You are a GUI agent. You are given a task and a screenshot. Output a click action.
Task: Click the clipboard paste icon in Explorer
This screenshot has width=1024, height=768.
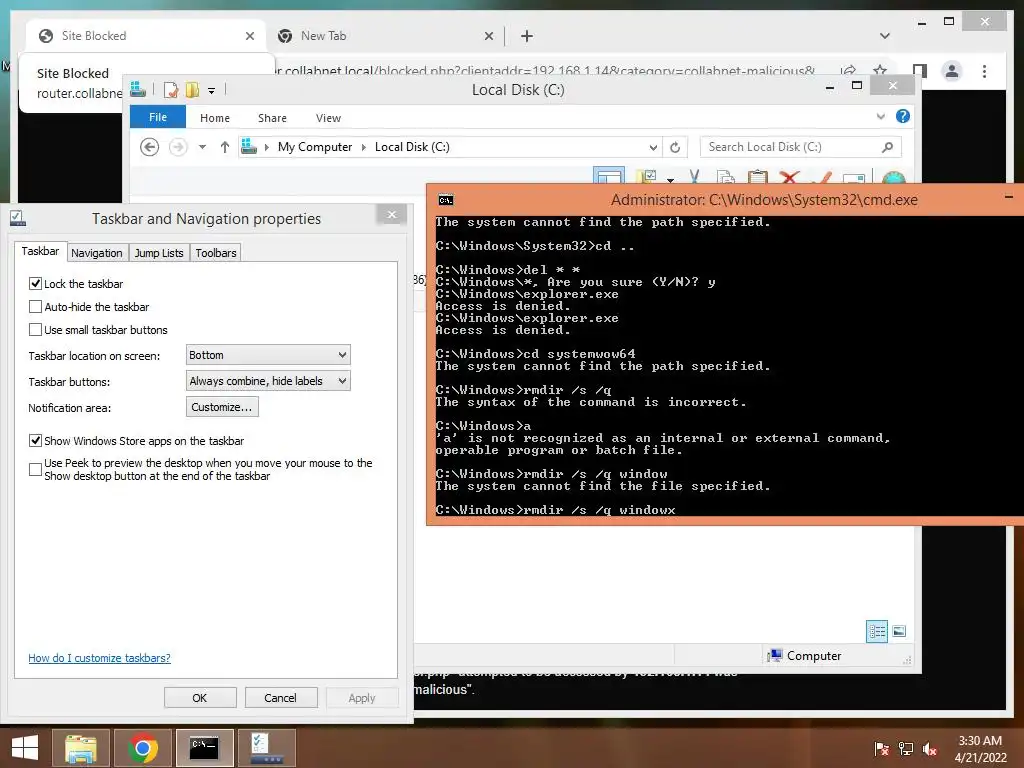tap(758, 177)
